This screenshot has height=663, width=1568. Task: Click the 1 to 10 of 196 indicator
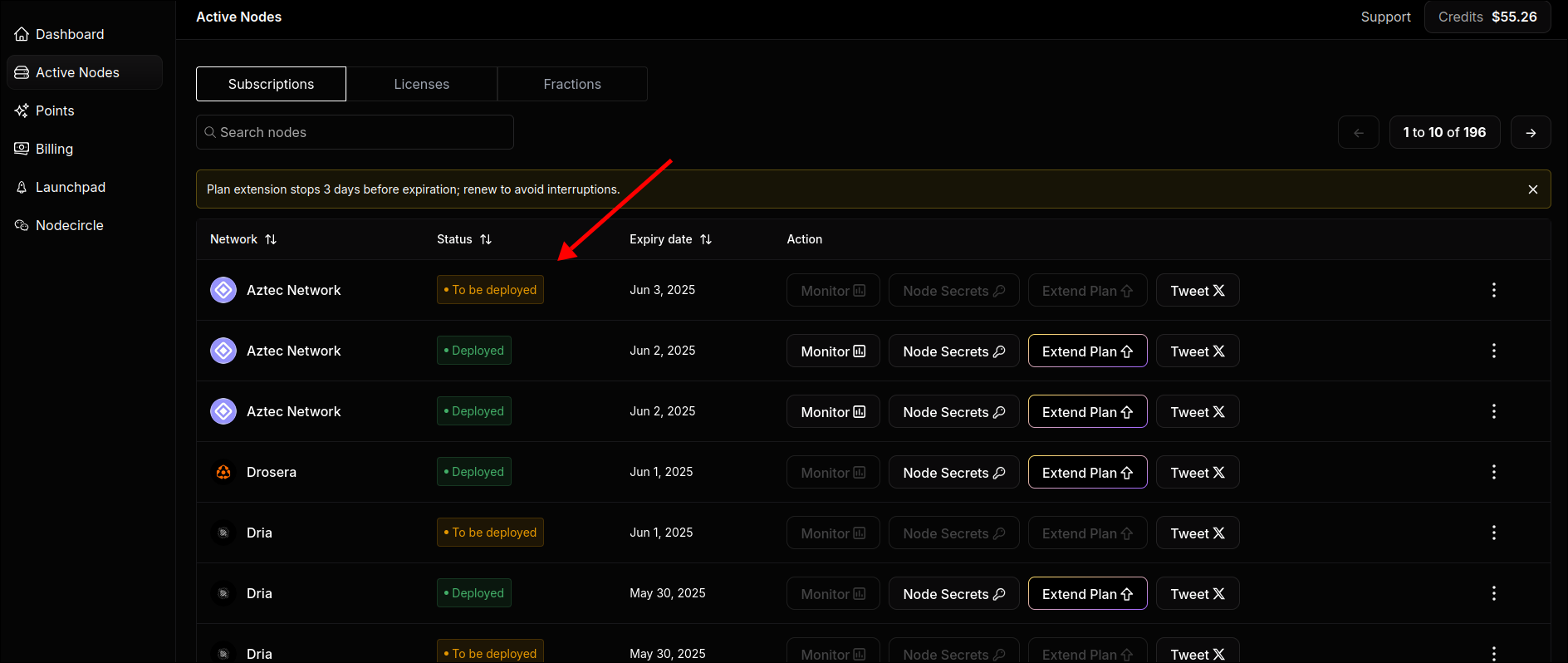pyautogui.click(x=1444, y=132)
